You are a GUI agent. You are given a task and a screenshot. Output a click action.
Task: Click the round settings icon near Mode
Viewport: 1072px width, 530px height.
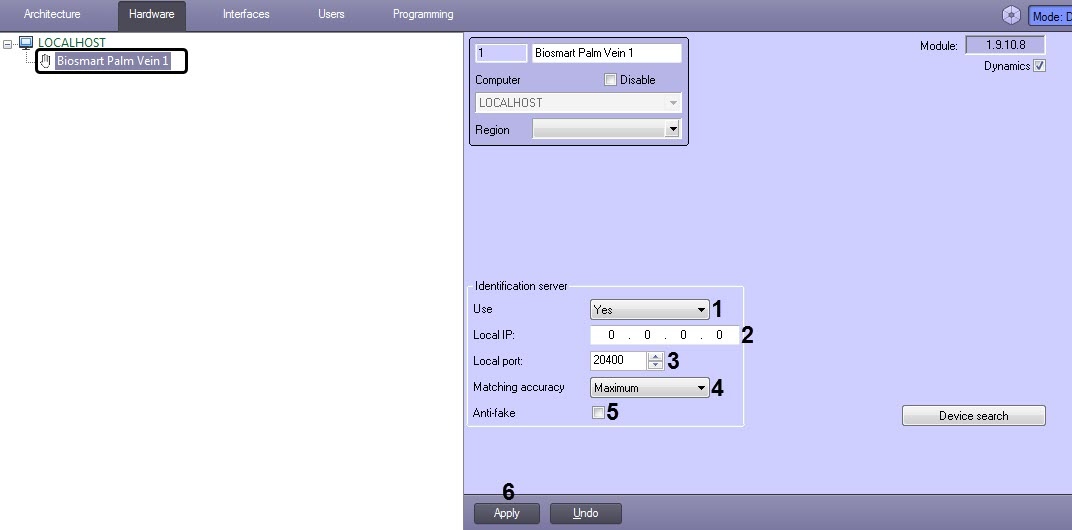point(1011,15)
